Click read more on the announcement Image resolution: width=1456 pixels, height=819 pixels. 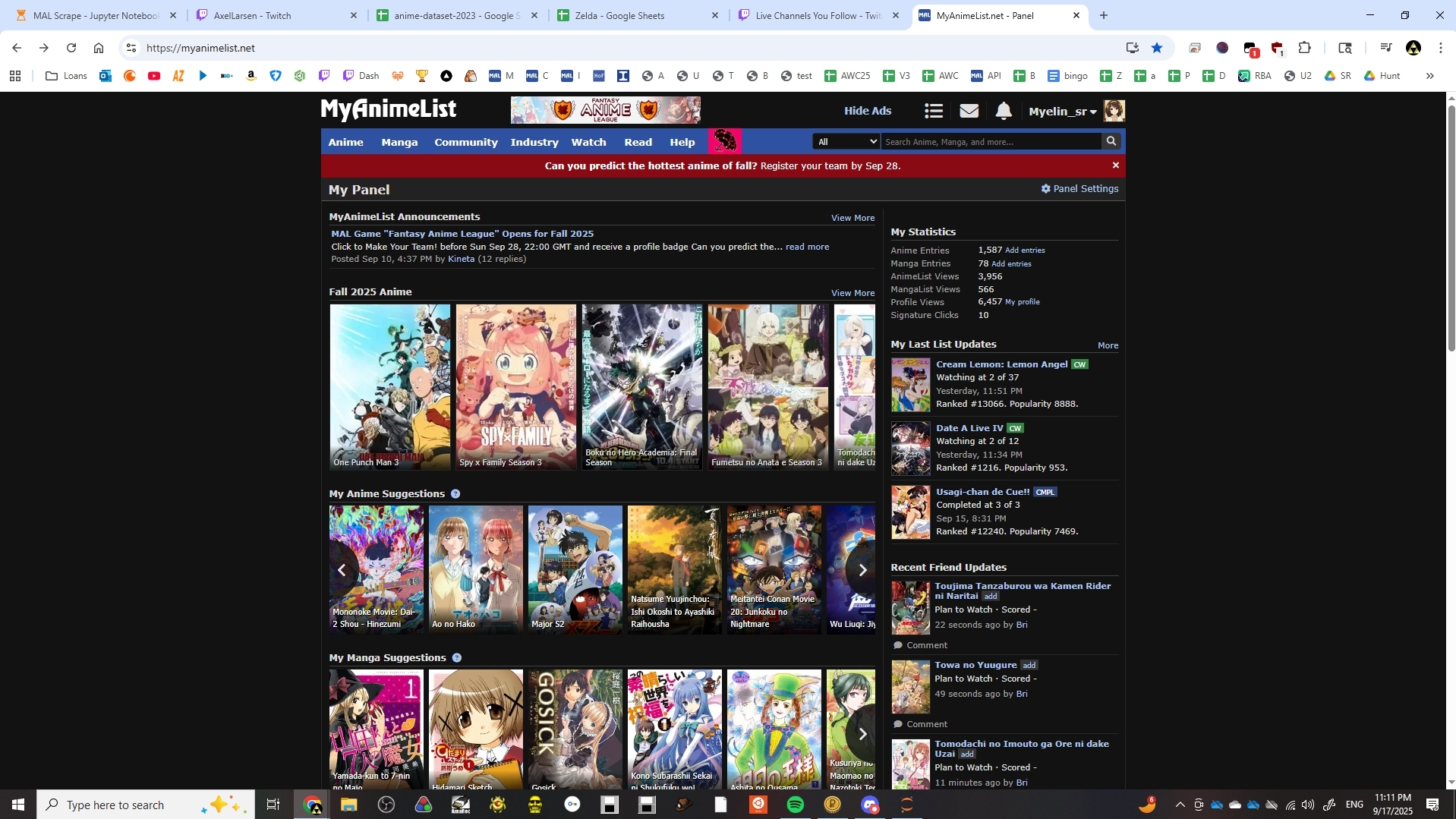coord(807,247)
